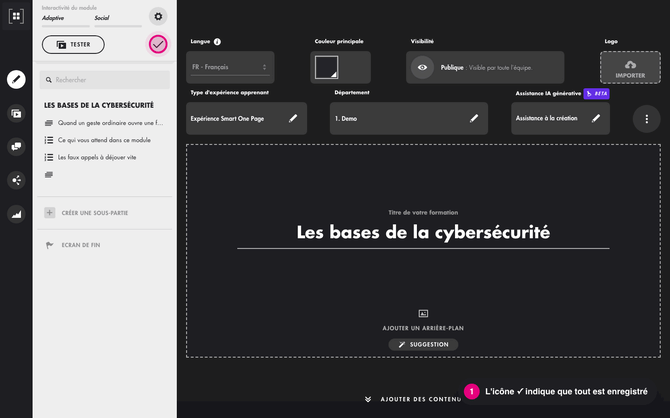The height and width of the screenshot is (418, 670).
Task: Open the Publique visibility selector
Action: click(485, 68)
